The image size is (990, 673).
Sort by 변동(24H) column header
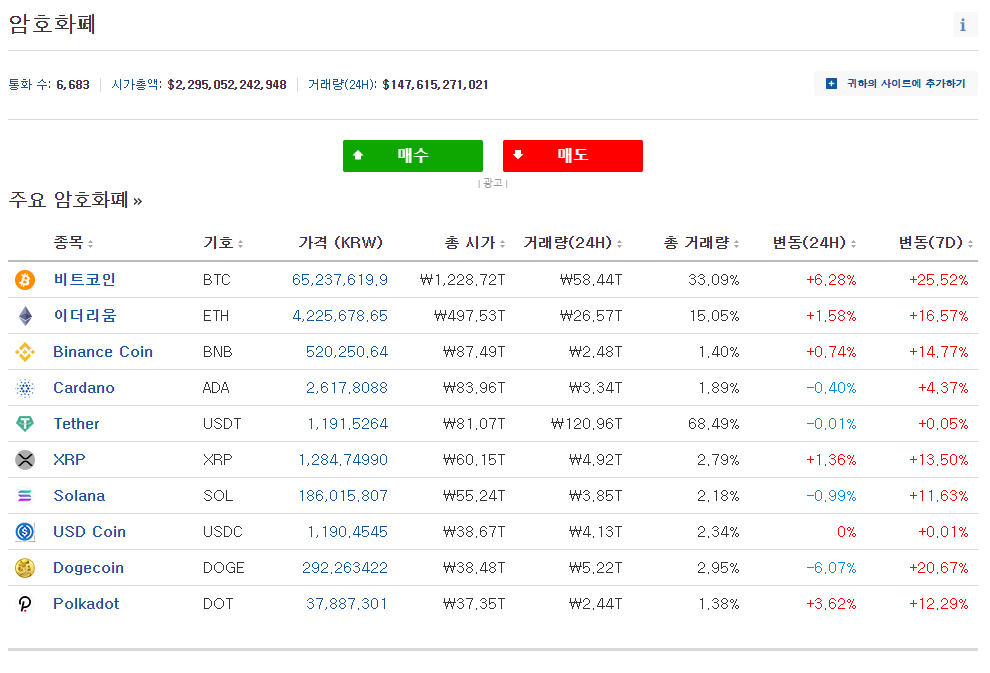click(814, 242)
